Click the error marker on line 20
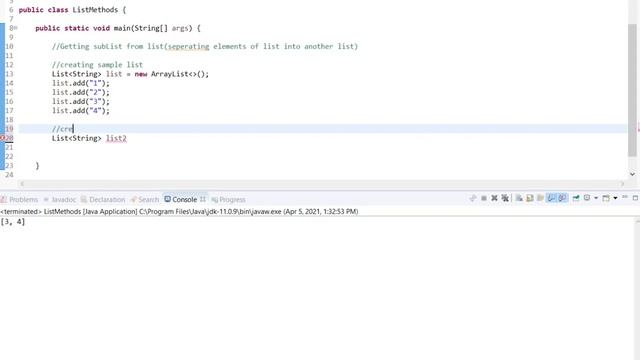The width and height of the screenshot is (640, 360). point(2,138)
